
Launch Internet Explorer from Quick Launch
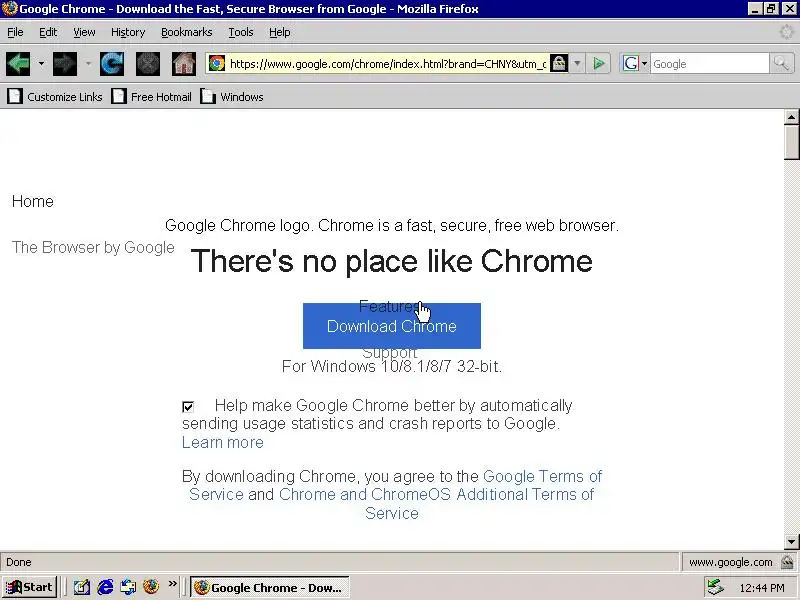click(105, 587)
